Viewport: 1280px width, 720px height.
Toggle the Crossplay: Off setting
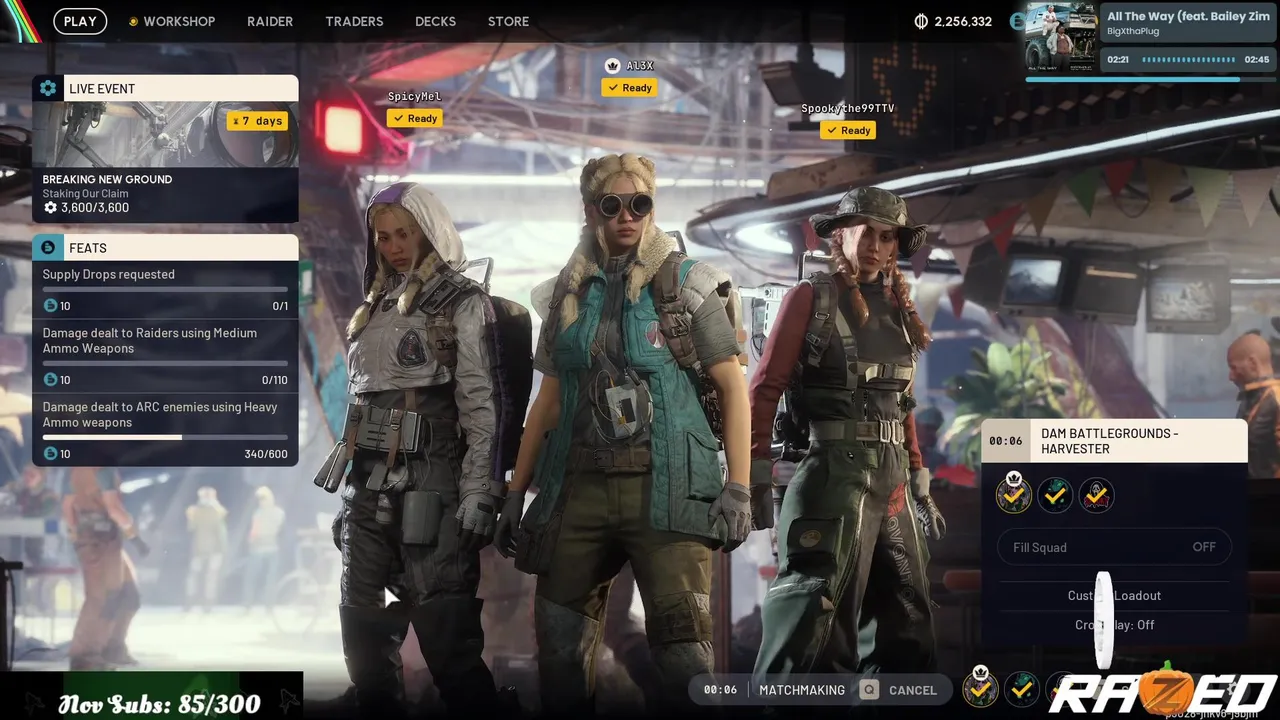pos(1114,624)
